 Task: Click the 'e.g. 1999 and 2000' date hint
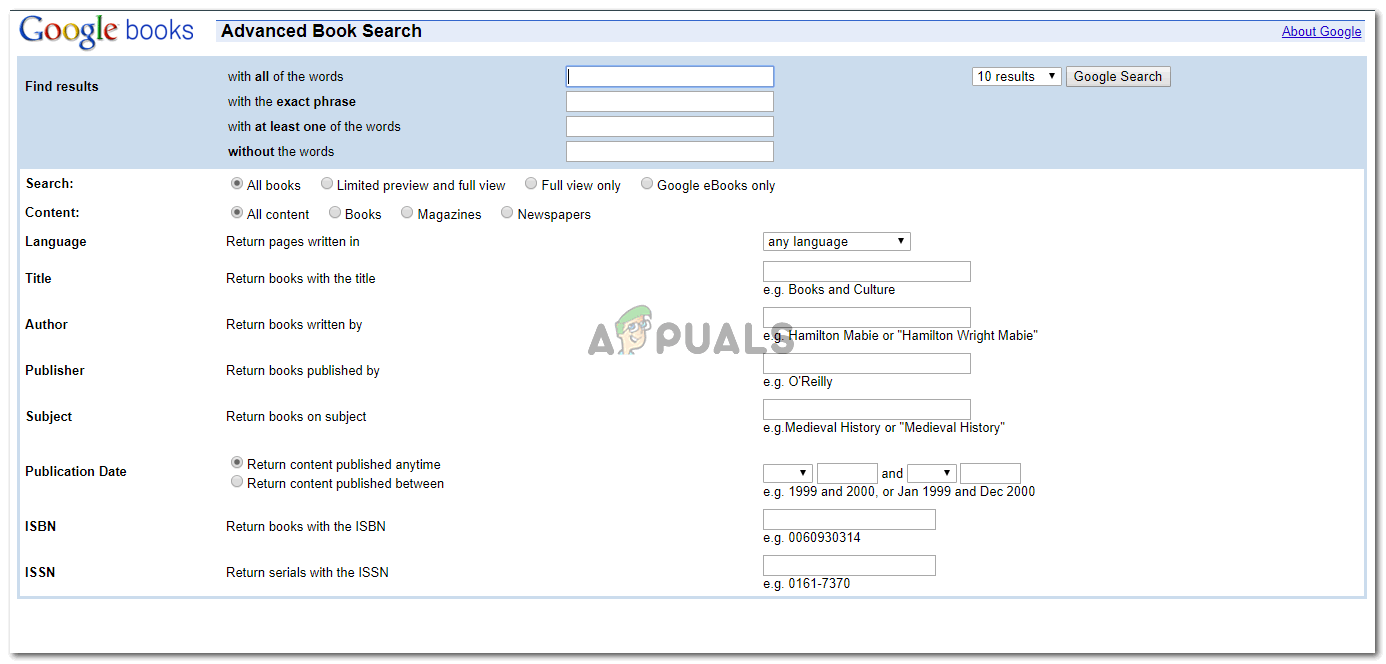[x=899, y=492]
